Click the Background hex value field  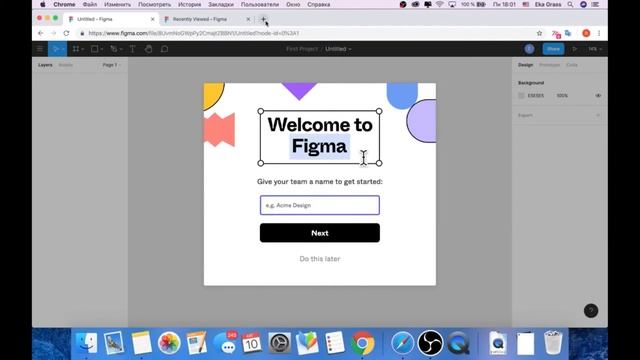(536, 96)
